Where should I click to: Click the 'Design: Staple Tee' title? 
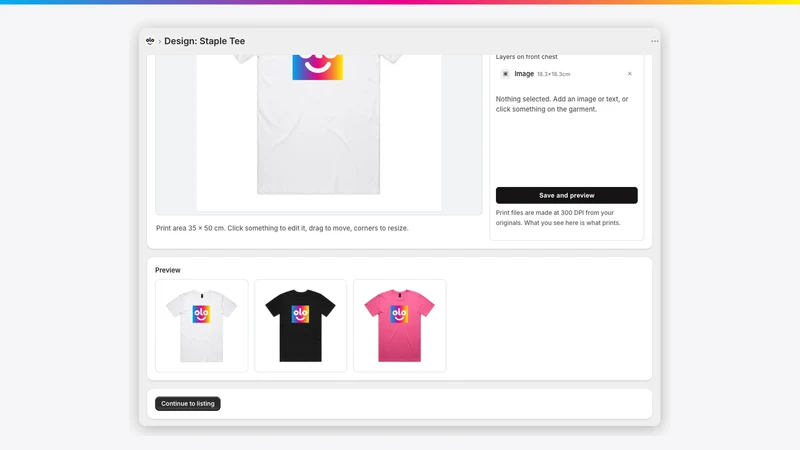tap(205, 41)
